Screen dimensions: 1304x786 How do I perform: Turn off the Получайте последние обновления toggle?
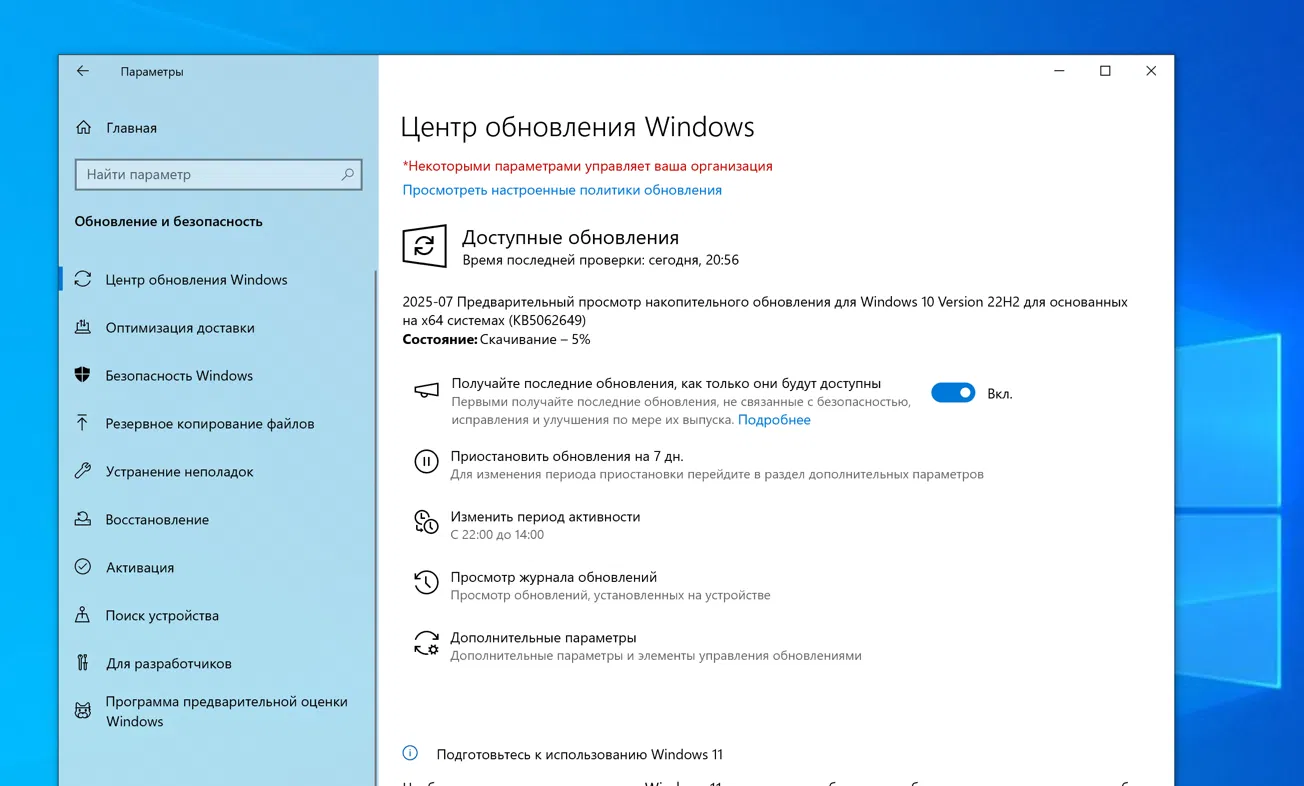(953, 393)
